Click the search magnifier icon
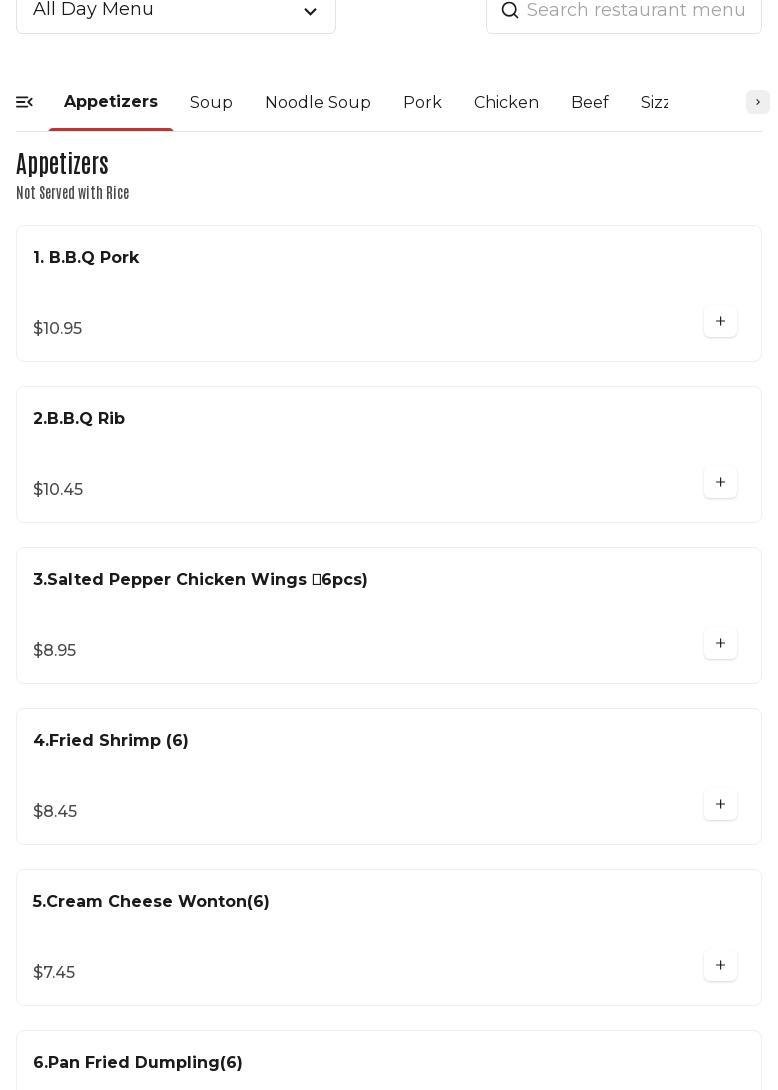 510,11
